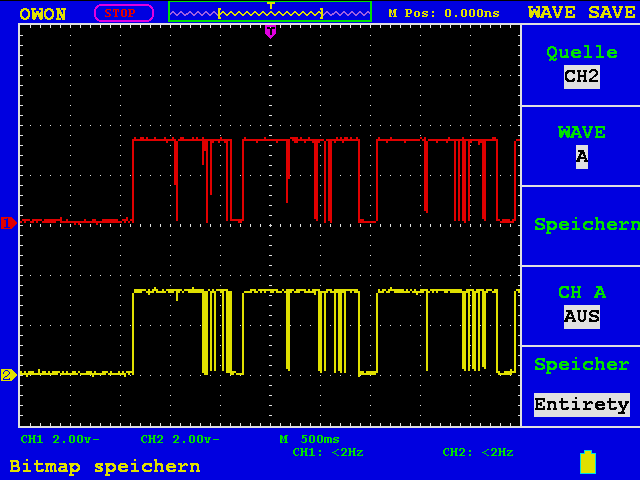Click the STOP run-state indicator

(x=124, y=13)
